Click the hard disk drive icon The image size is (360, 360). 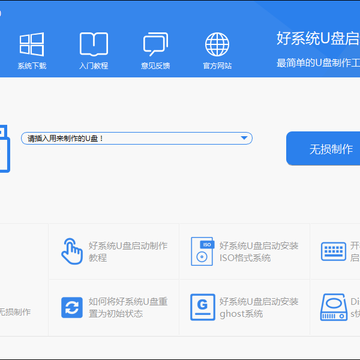pos(333,307)
